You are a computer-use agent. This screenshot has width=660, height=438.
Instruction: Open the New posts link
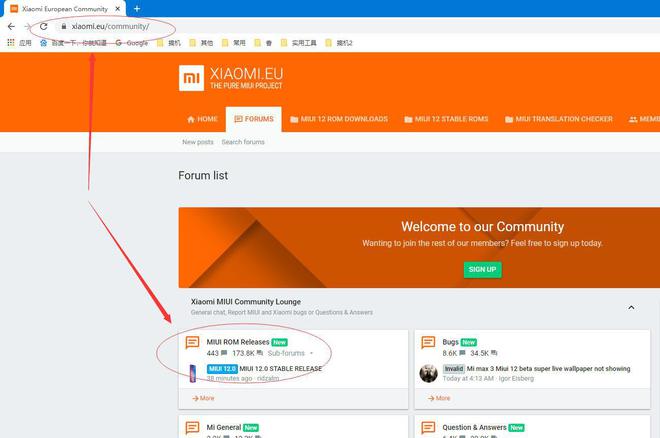(x=197, y=142)
